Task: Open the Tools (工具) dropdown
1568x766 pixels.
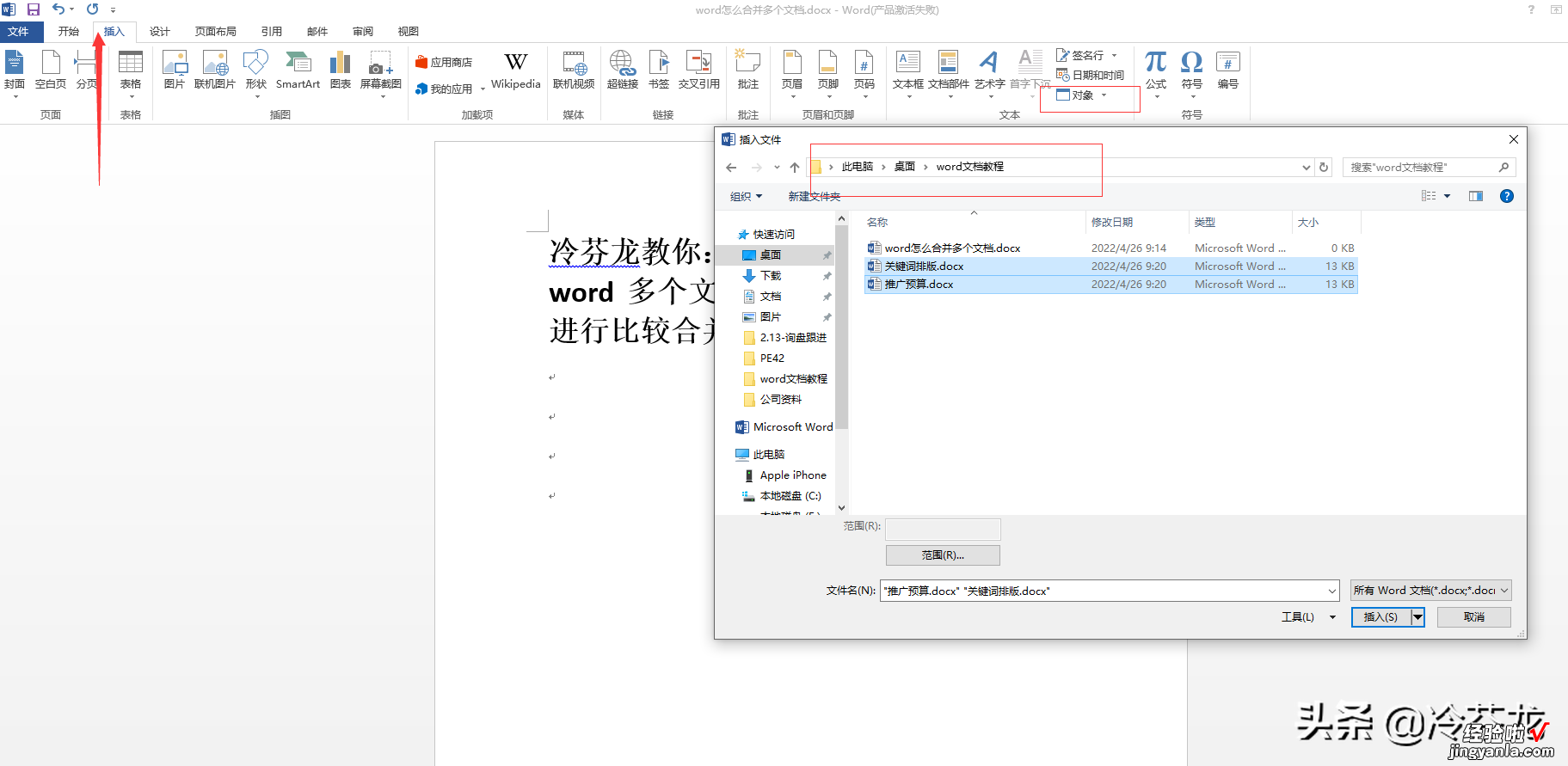Action: [x=1308, y=617]
